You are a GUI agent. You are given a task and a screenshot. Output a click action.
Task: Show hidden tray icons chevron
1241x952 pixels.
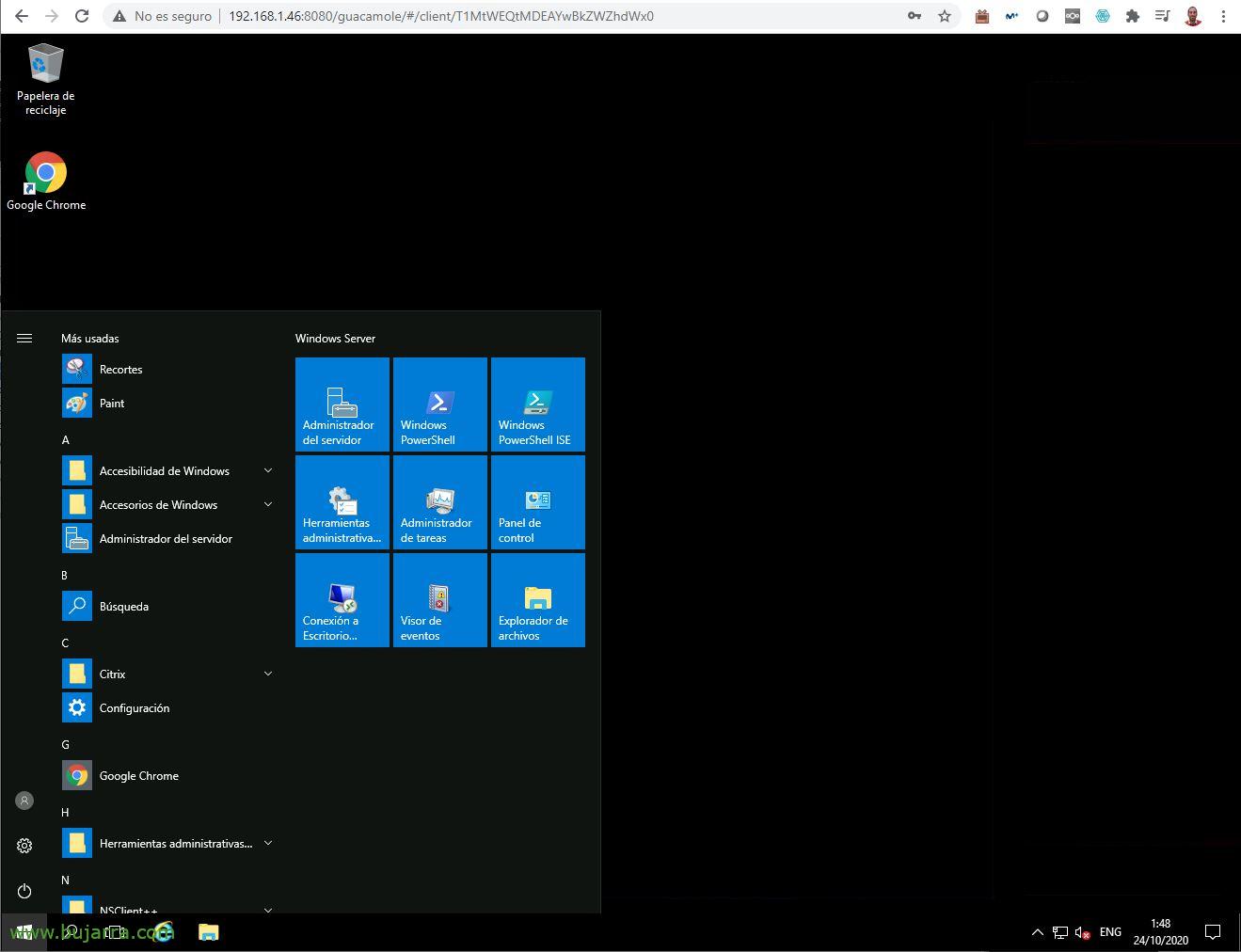point(1038,932)
